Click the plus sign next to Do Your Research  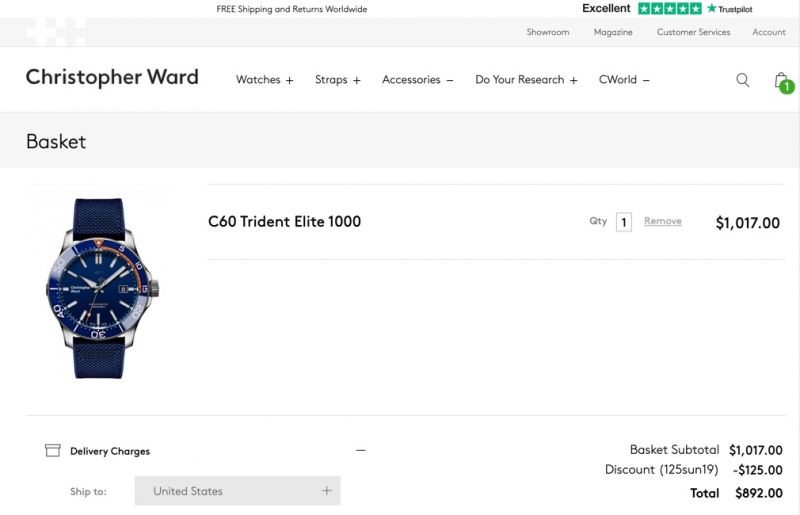573,81
